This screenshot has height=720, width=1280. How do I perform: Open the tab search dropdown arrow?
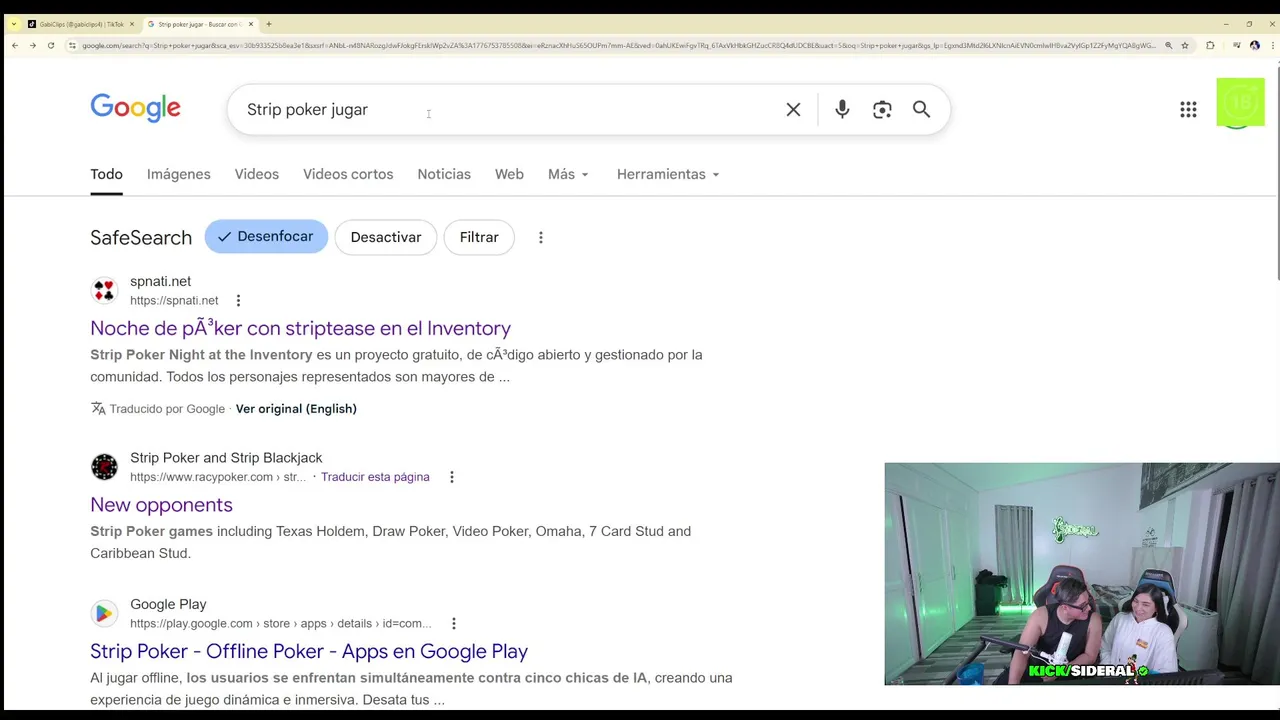[x=13, y=24]
